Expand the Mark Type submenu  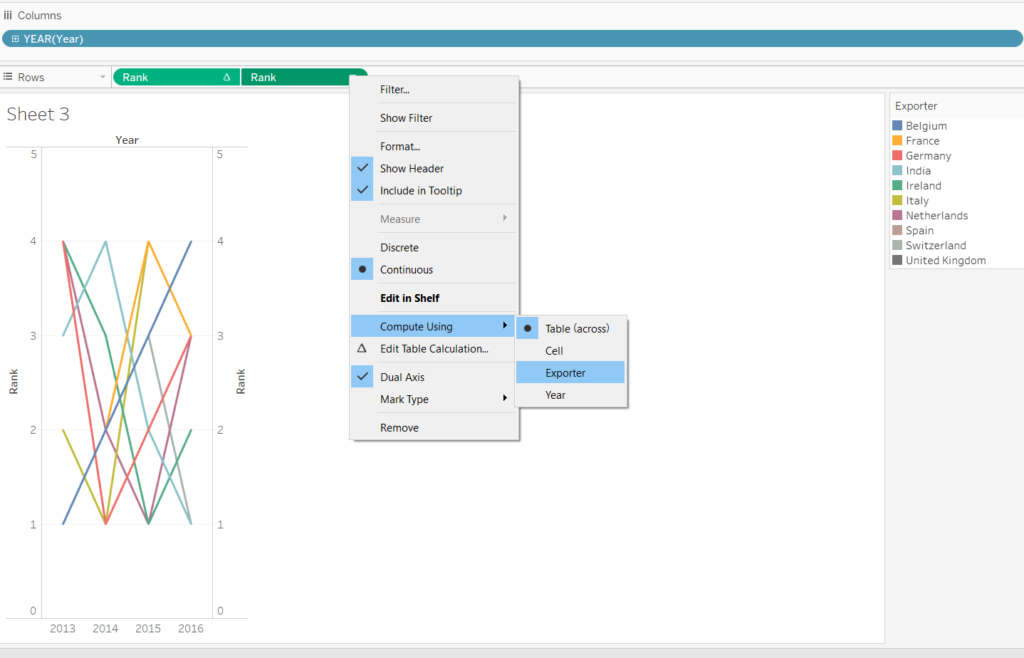[405, 399]
